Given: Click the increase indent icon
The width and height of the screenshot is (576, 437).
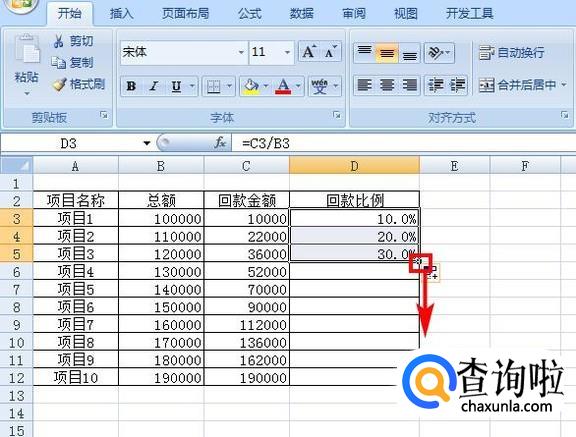Looking at the screenshot, I should click(x=457, y=86).
